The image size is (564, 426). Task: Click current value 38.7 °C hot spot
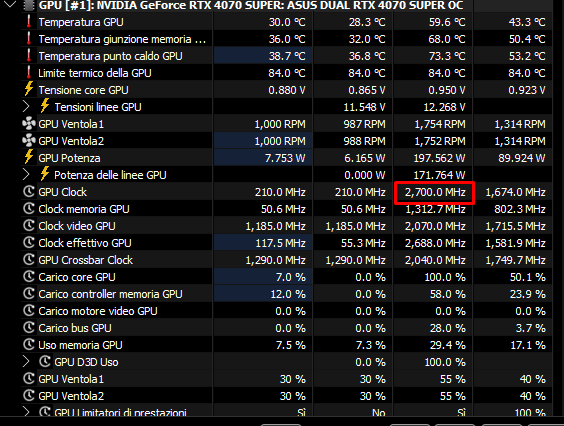(287, 56)
